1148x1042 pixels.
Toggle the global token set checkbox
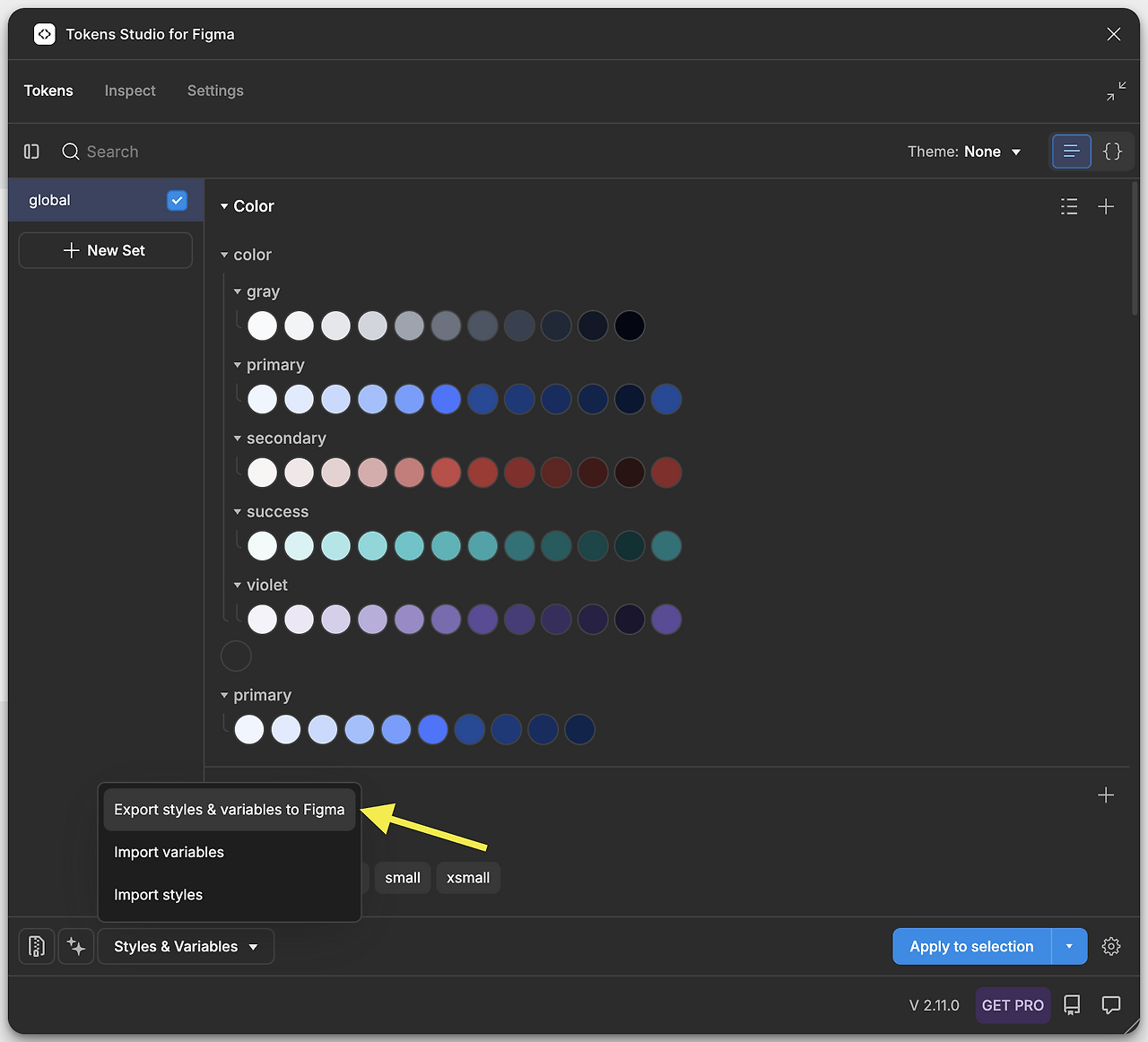click(x=177, y=200)
